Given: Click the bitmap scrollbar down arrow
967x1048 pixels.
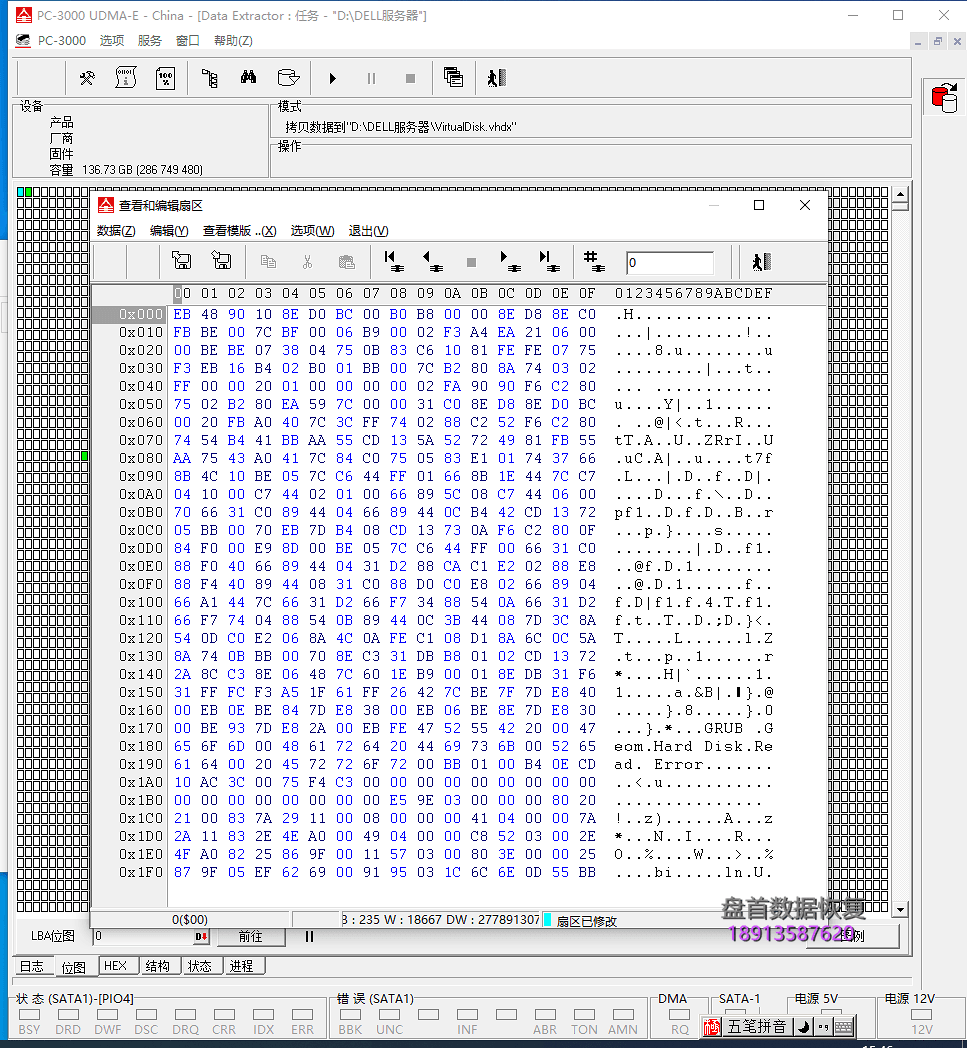Looking at the screenshot, I should coord(901,909).
